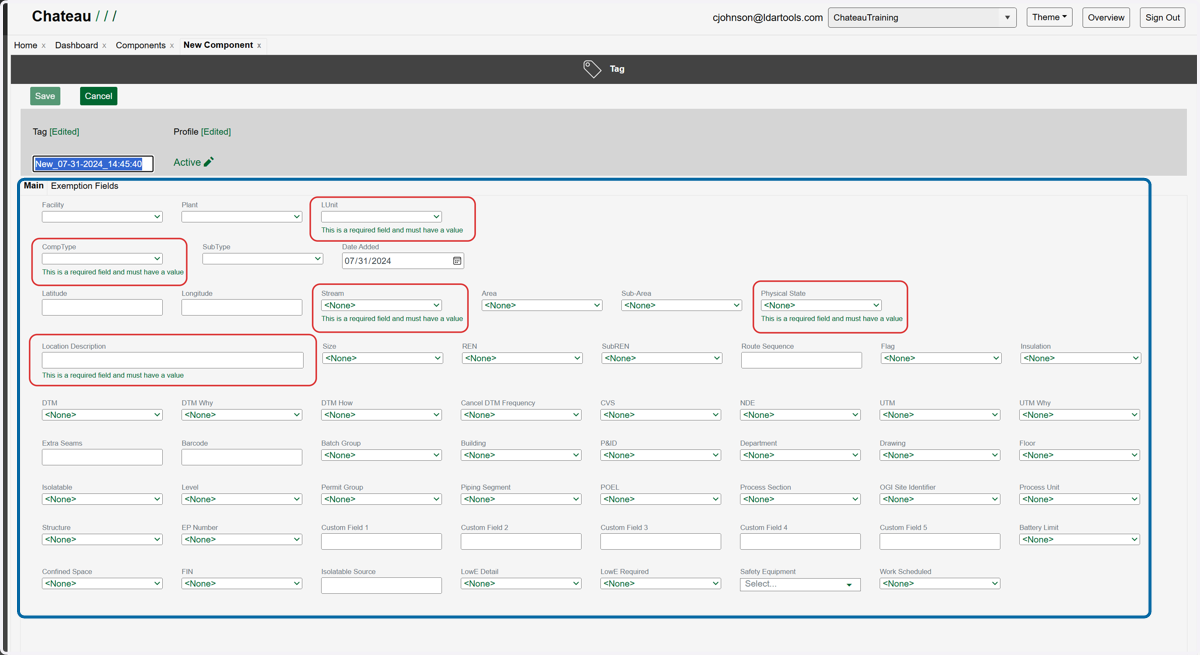Open the Exemption Fields tab
The width and height of the screenshot is (1200, 655).
tap(84, 186)
